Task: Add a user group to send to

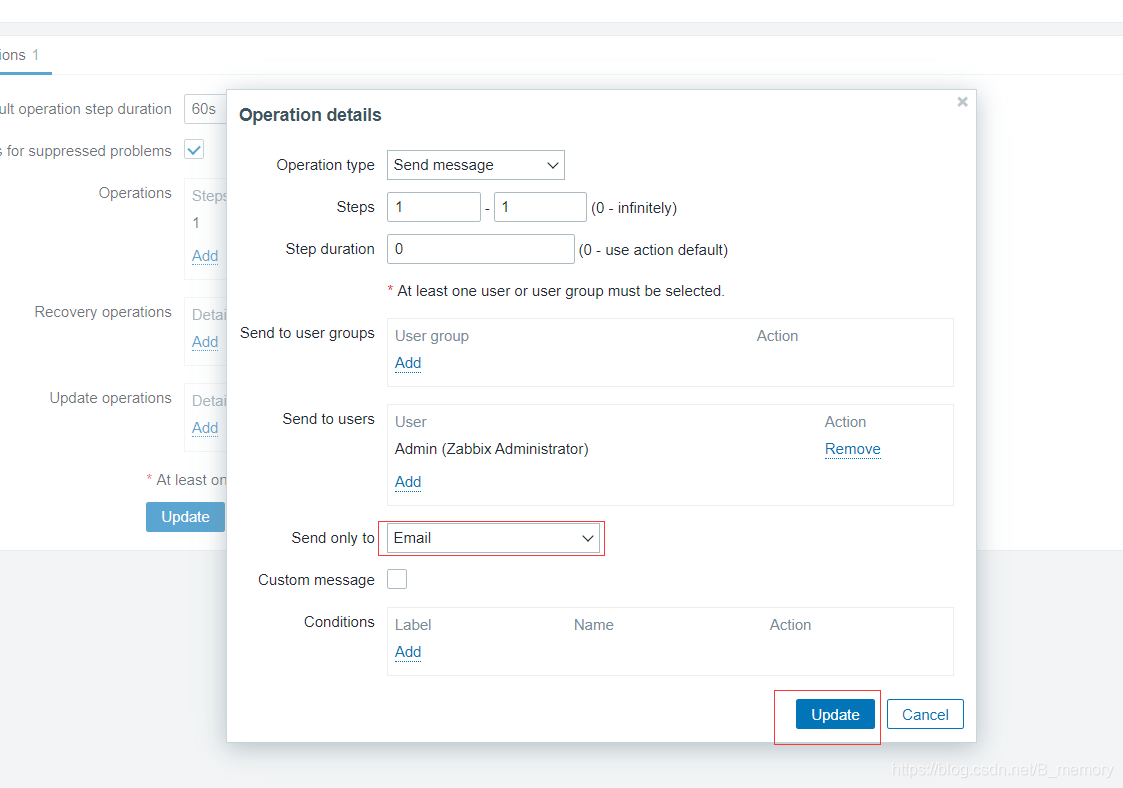Action: point(408,363)
